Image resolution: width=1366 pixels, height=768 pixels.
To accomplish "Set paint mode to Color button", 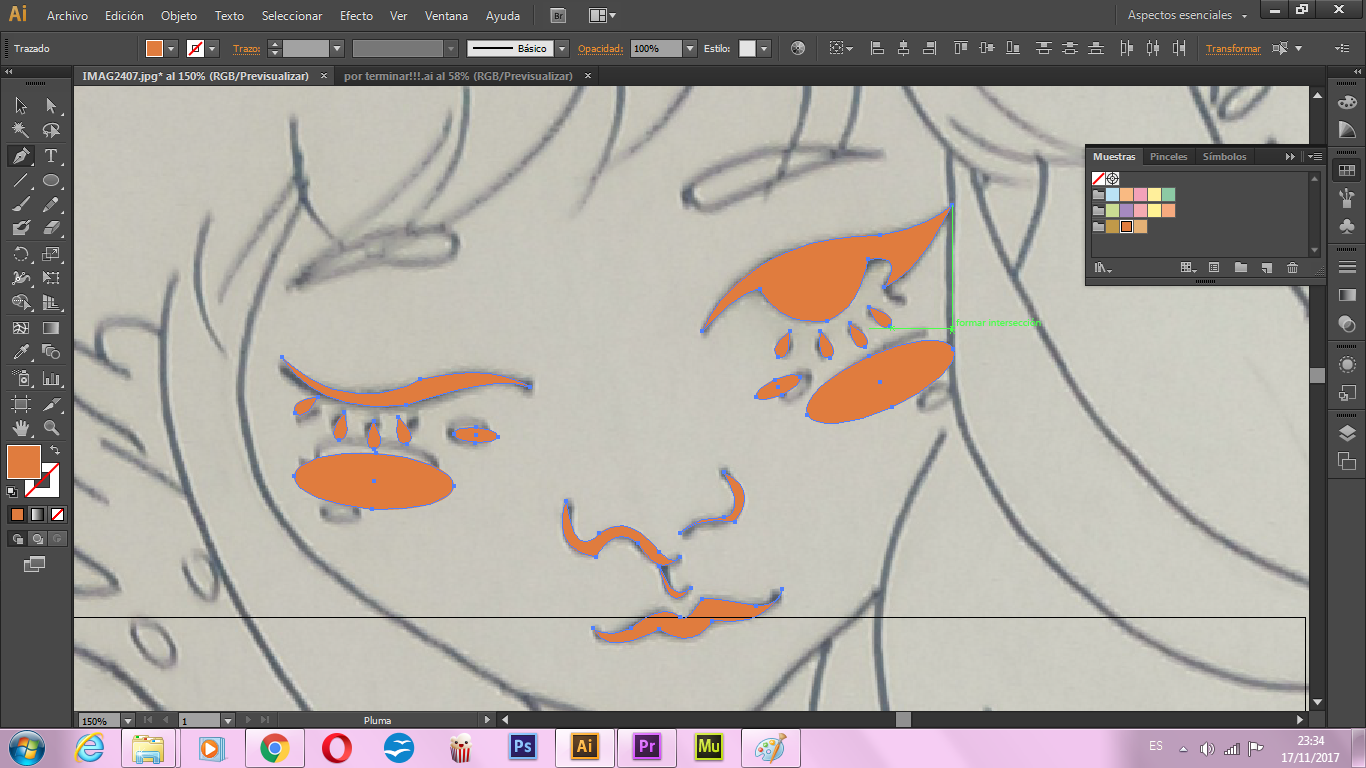I will click(17, 515).
